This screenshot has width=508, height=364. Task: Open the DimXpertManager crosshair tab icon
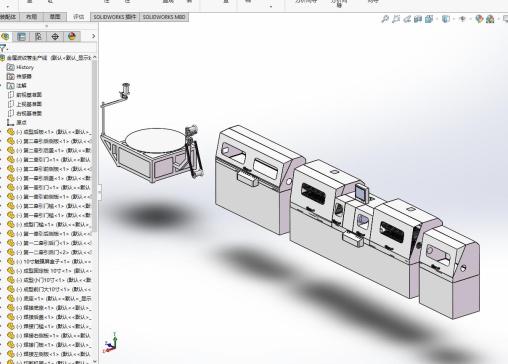click(55, 36)
